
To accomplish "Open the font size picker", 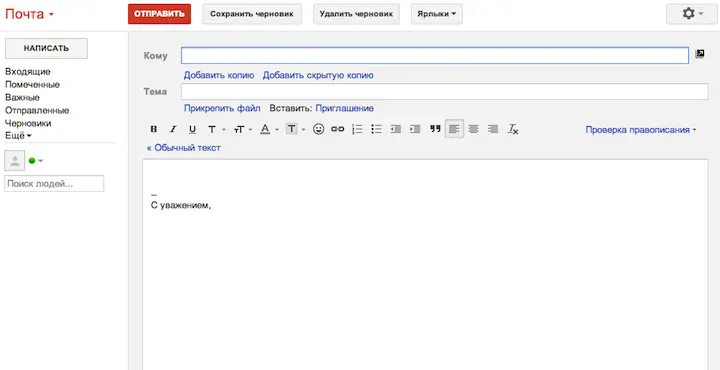I will coord(242,129).
